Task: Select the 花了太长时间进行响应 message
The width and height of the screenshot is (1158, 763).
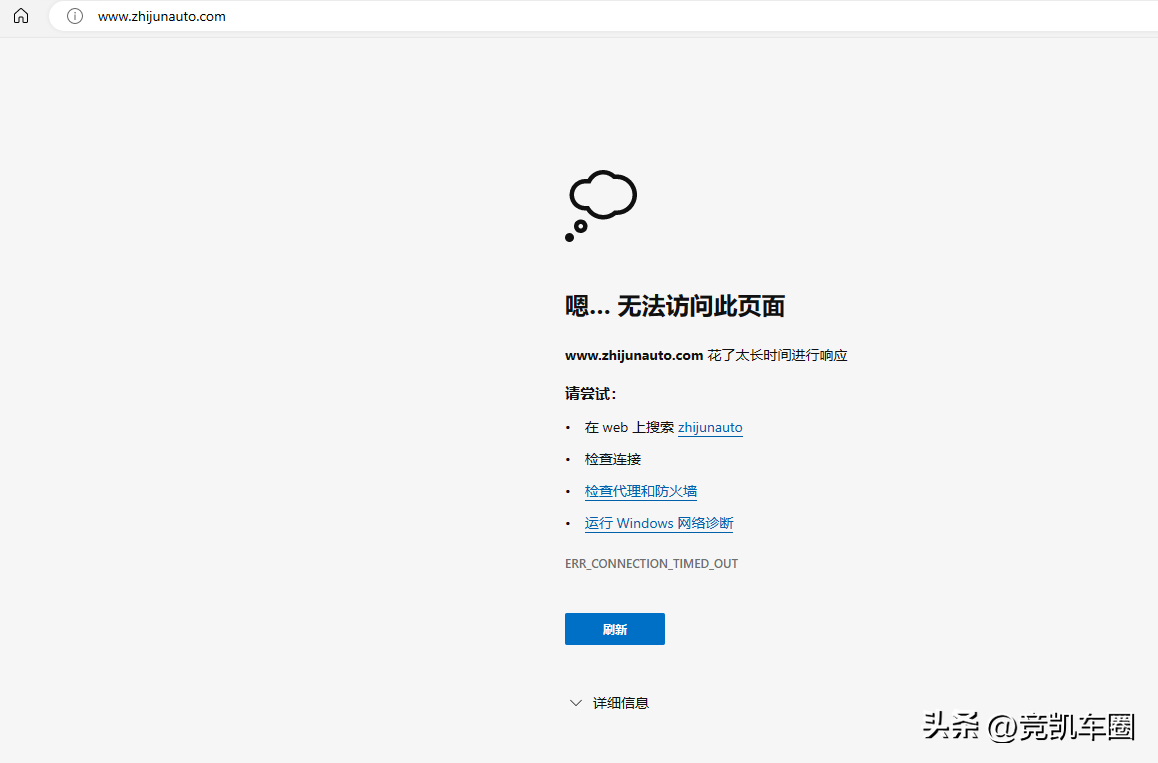Action: [777, 355]
